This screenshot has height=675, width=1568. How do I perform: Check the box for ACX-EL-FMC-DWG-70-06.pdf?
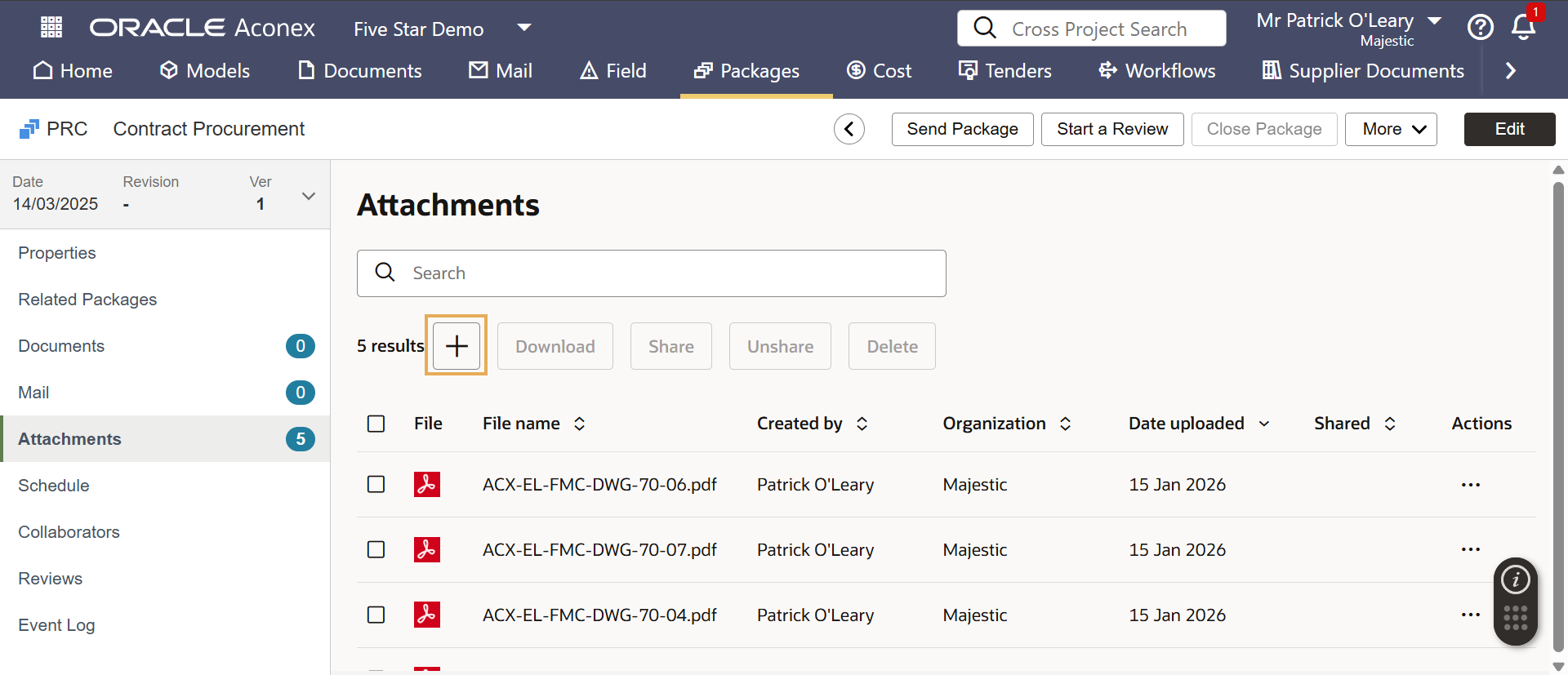376,485
